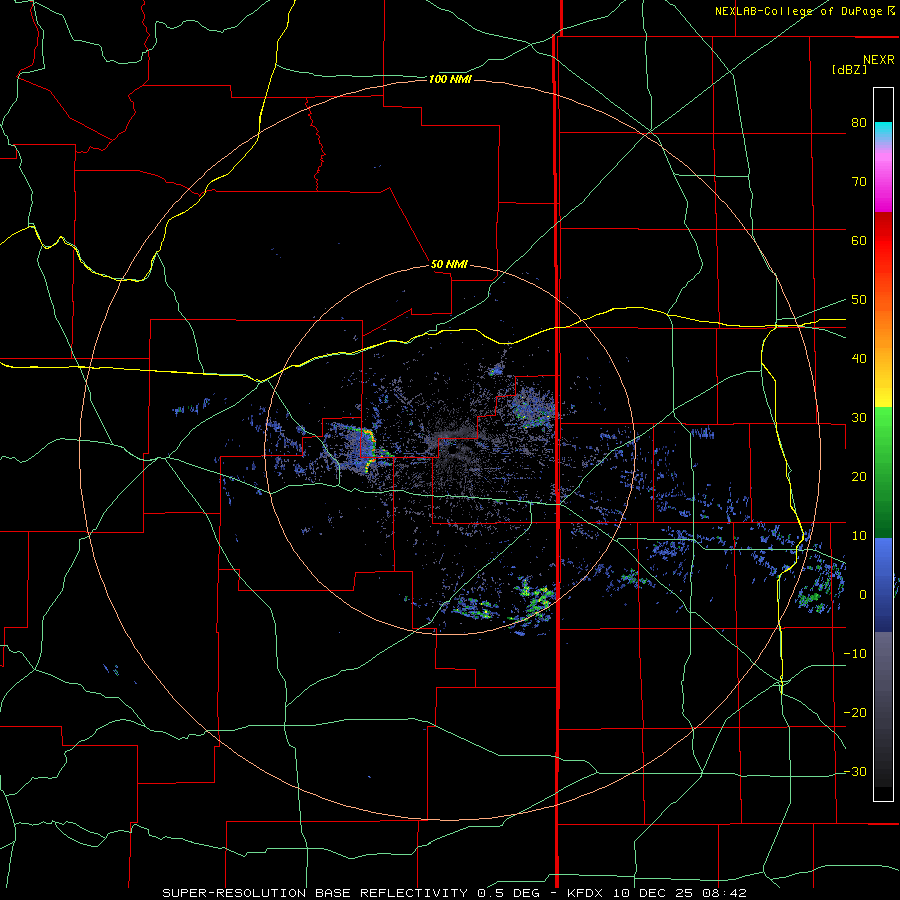
Task: Click the 50 NMI range ring label
Action: click(x=449, y=265)
